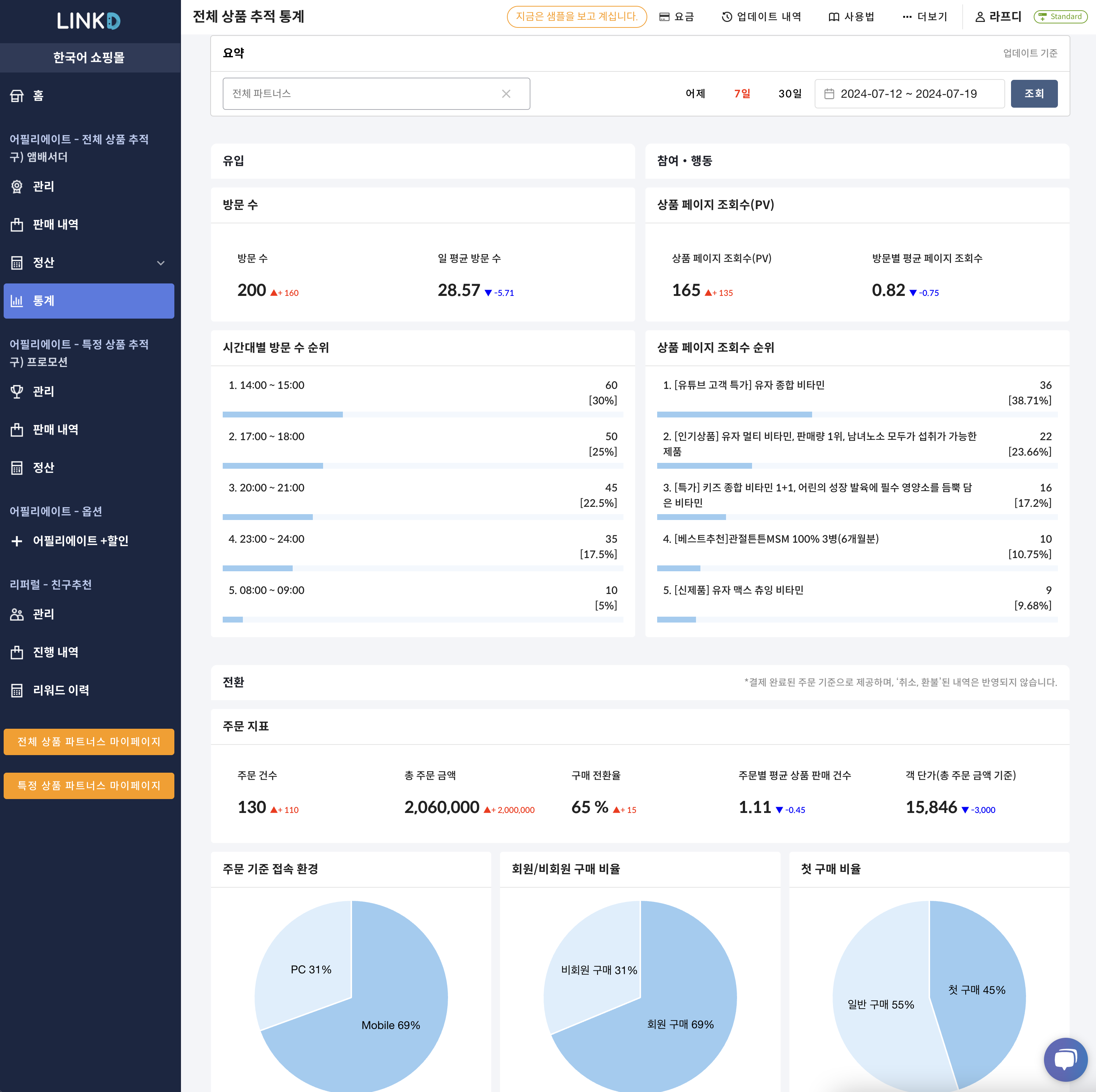The width and height of the screenshot is (1096, 1092).
Task: Click the 리워드 이력 icon
Action: [17, 690]
